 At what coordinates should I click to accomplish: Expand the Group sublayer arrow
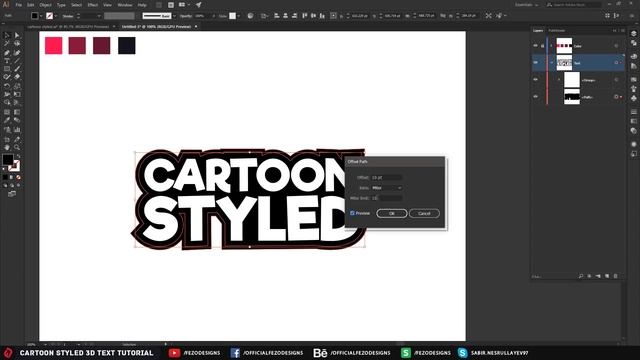coord(559,80)
